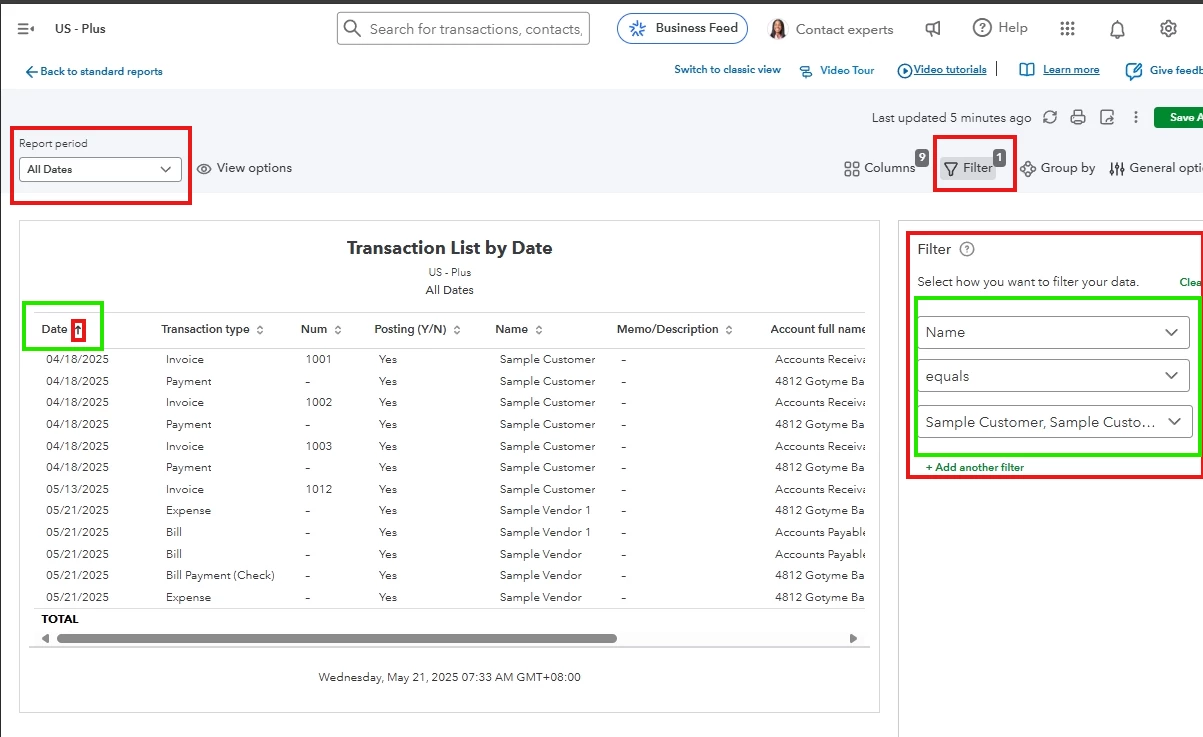Screen dimensions: 1203x737
Task: Open the settings gear icon
Action: pyautogui.click(x=1168, y=29)
